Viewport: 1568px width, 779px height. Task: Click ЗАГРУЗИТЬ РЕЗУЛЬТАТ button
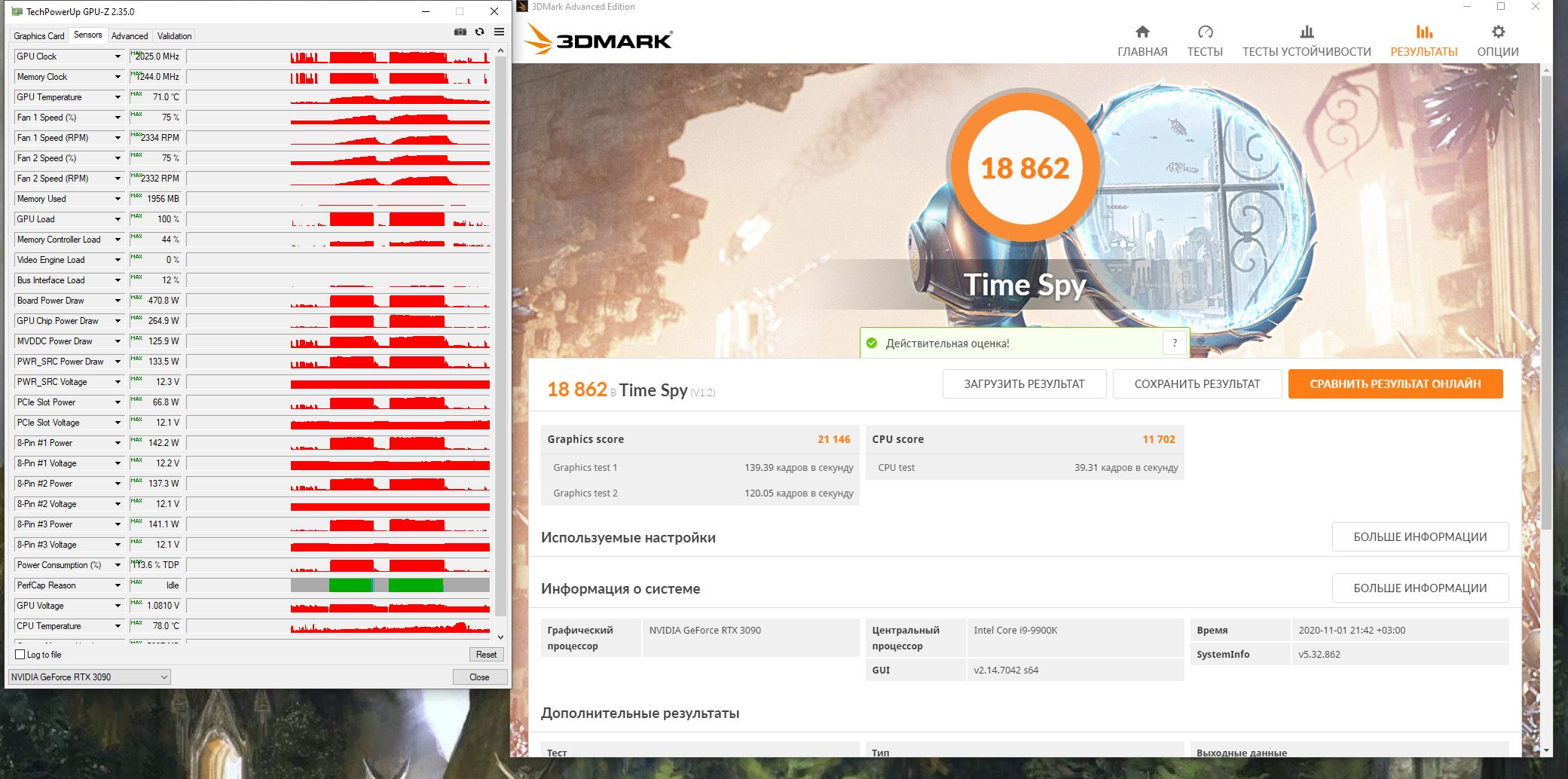tap(1024, 384)
